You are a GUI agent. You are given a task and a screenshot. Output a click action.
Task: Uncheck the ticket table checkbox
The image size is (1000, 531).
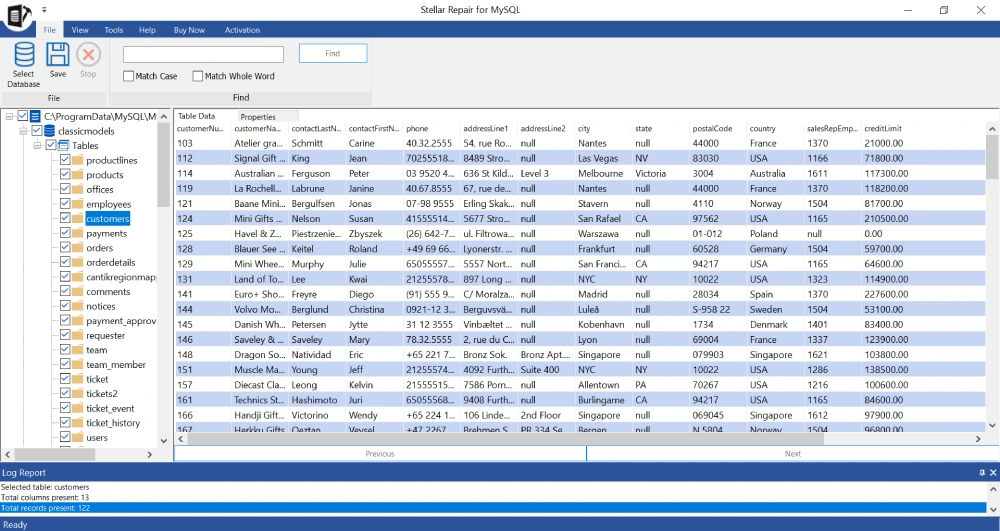click(65, 379)
